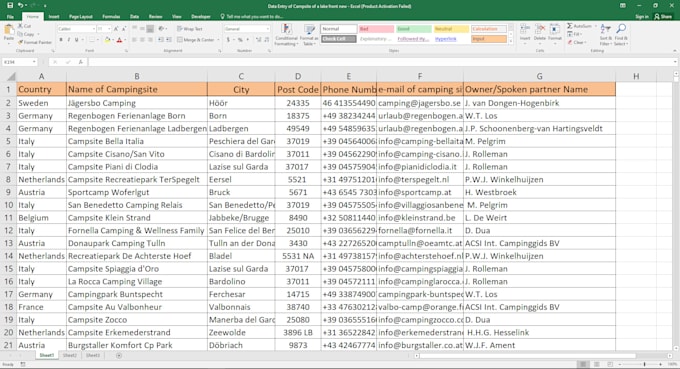680x369 pixels.
Task: Click the Share button
Action: coord(663,16)
